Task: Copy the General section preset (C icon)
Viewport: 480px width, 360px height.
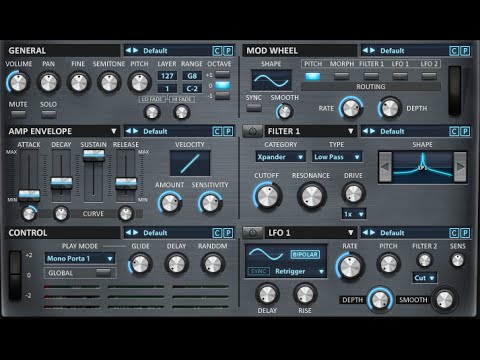Action: click(217, 51)
